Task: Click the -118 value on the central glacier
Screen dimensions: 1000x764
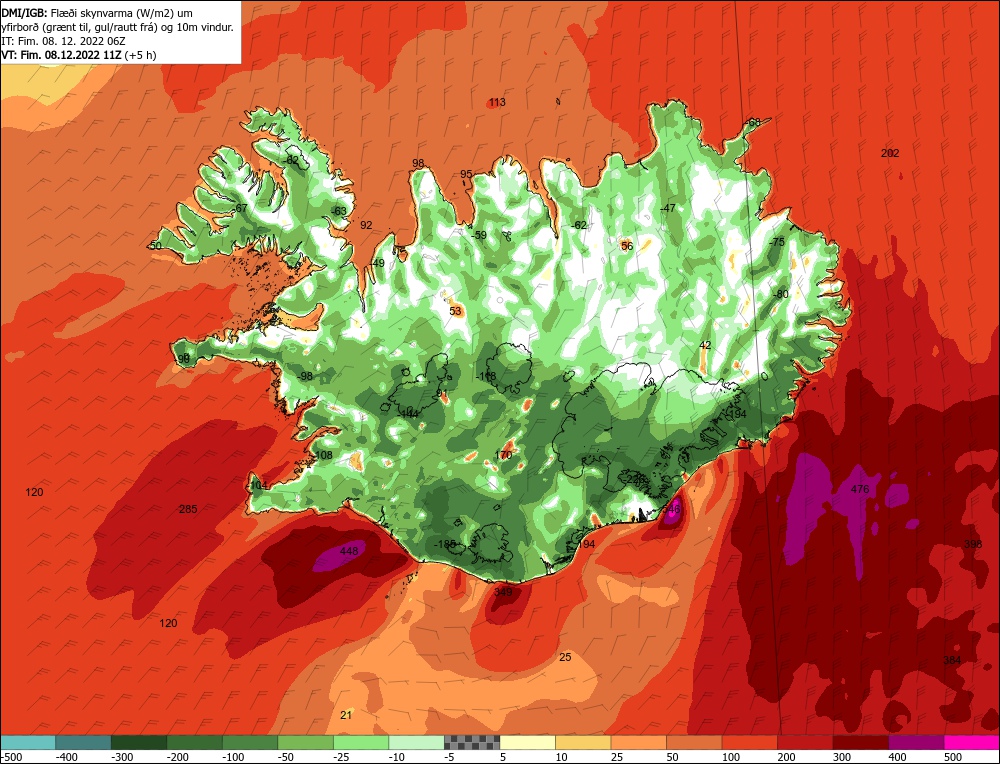Action: tap(486, 377)
